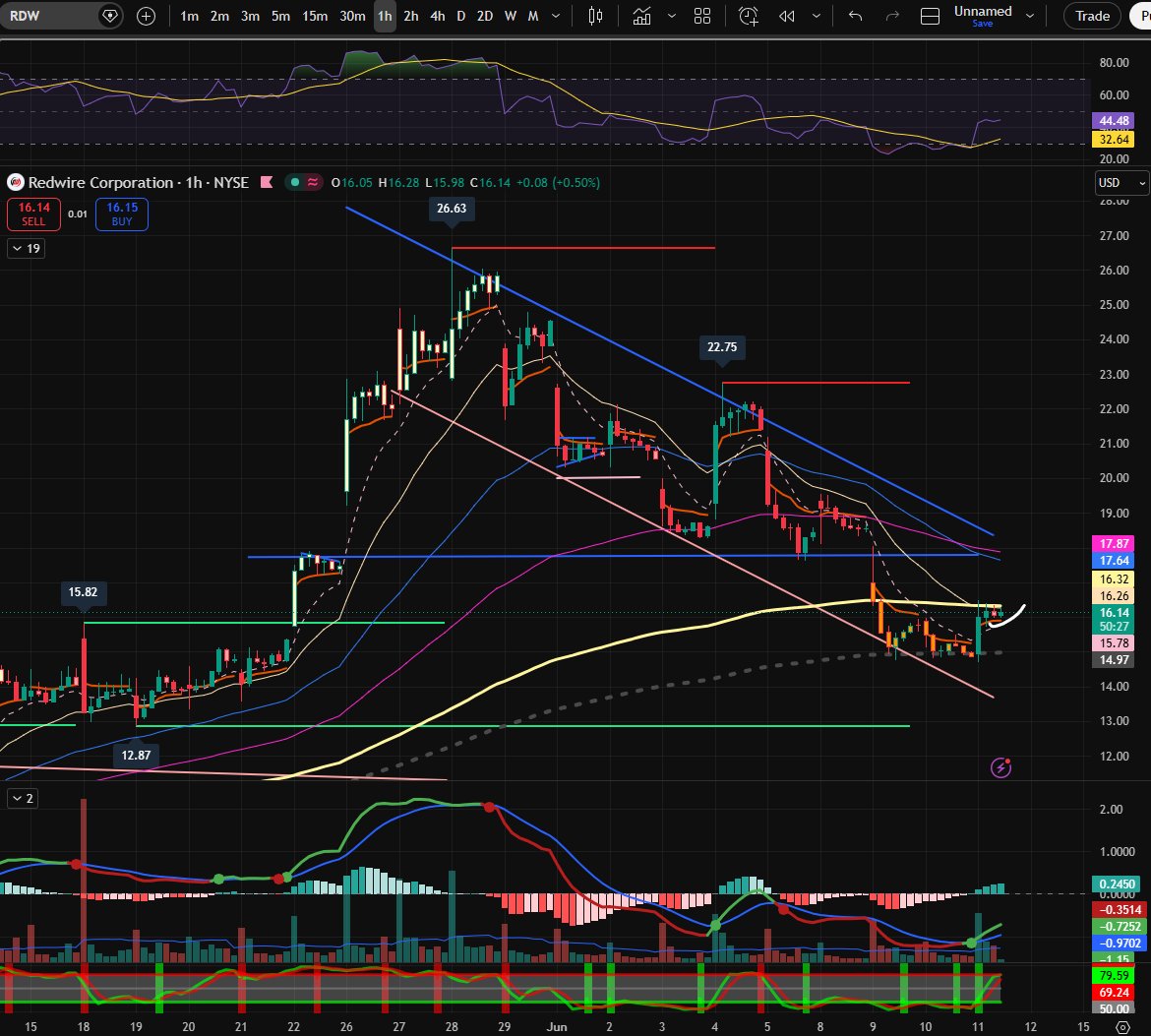The image size is (1151, 1036).
Task: Save the layout via the Save link
Action: tap(982, 24)
